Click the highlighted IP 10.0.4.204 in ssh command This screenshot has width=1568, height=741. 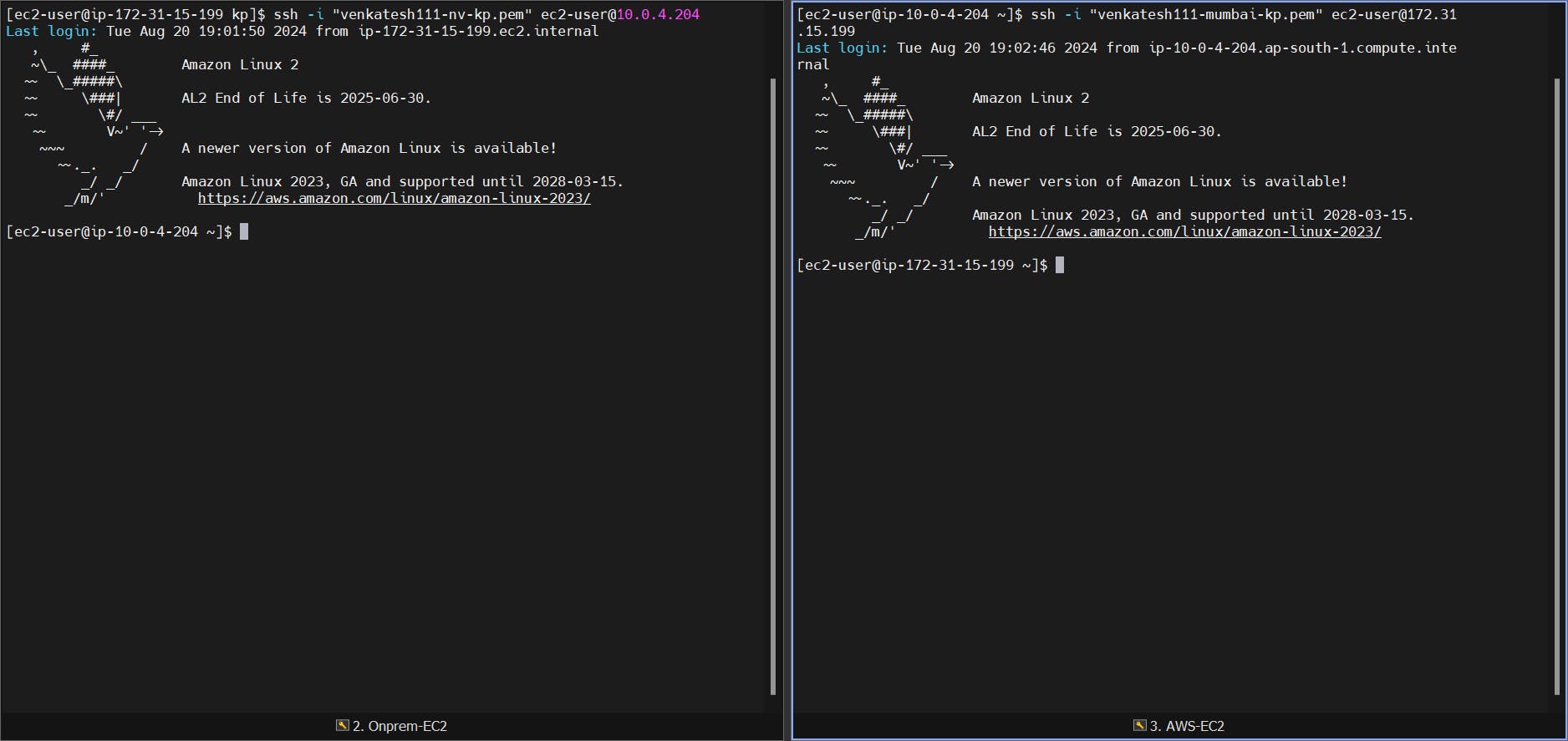(658, 14)
